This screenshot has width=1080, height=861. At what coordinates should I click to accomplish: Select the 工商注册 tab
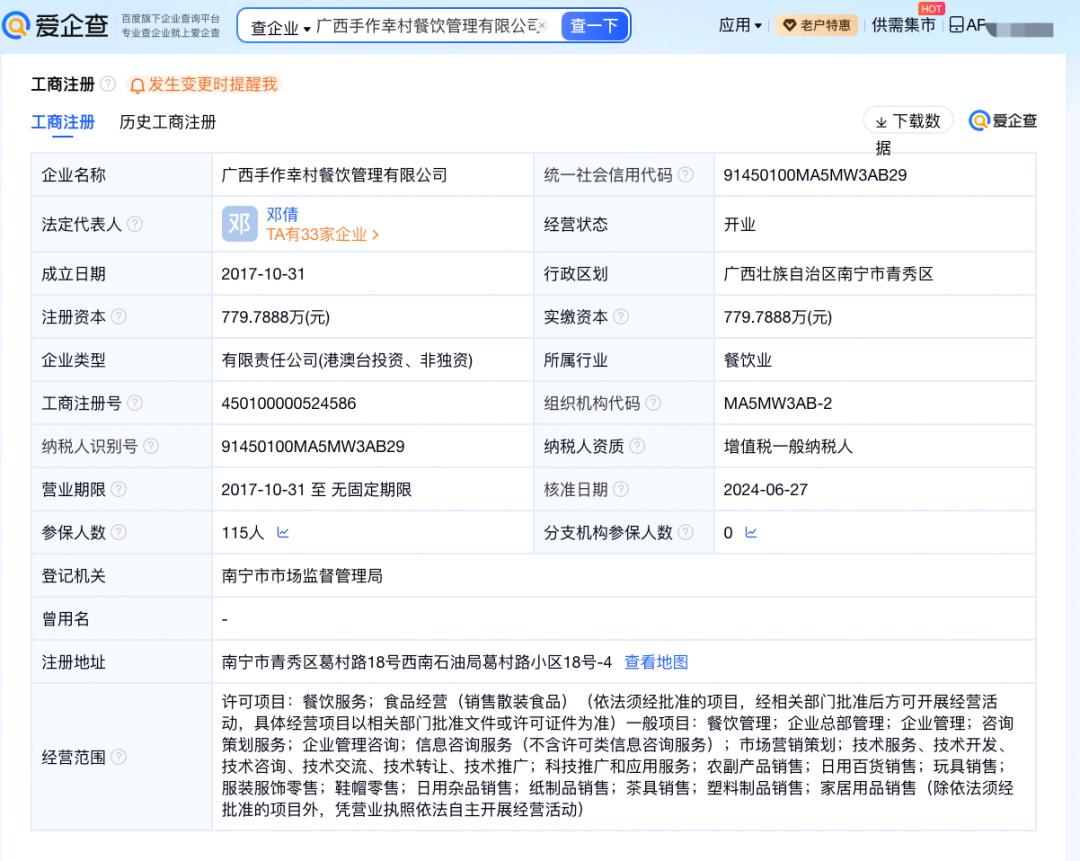[63, 122]
